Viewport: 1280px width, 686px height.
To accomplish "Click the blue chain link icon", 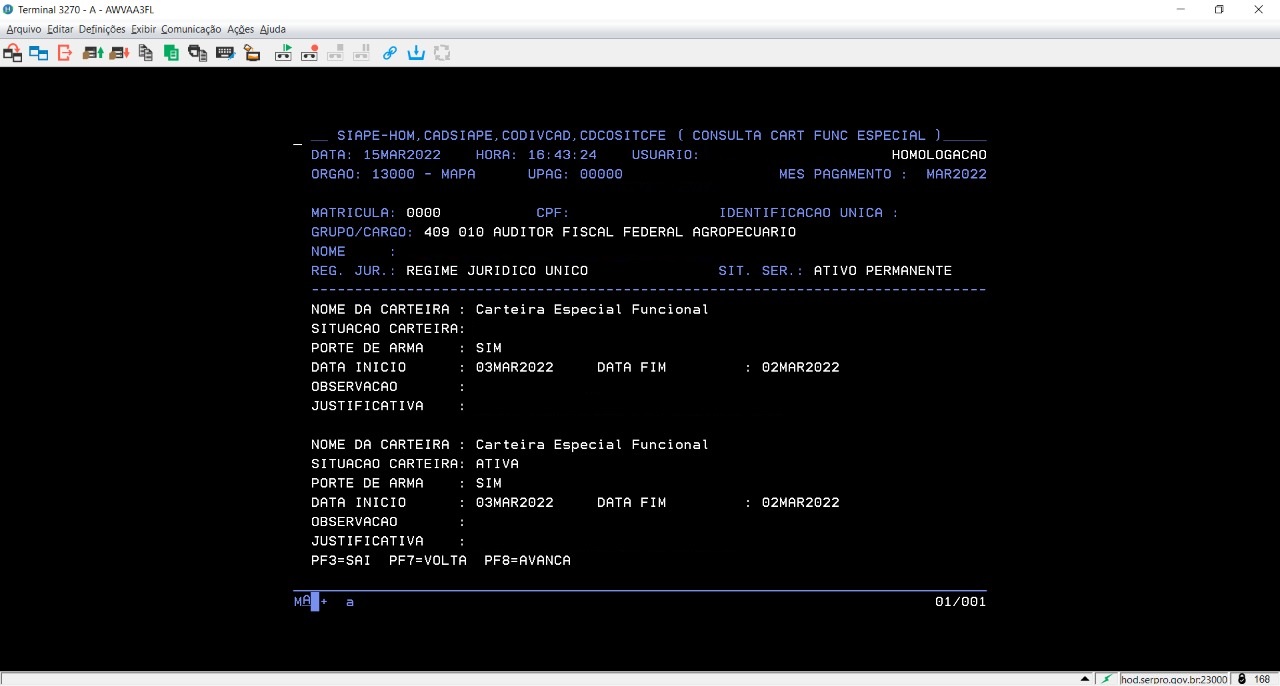I will [390, 53].
